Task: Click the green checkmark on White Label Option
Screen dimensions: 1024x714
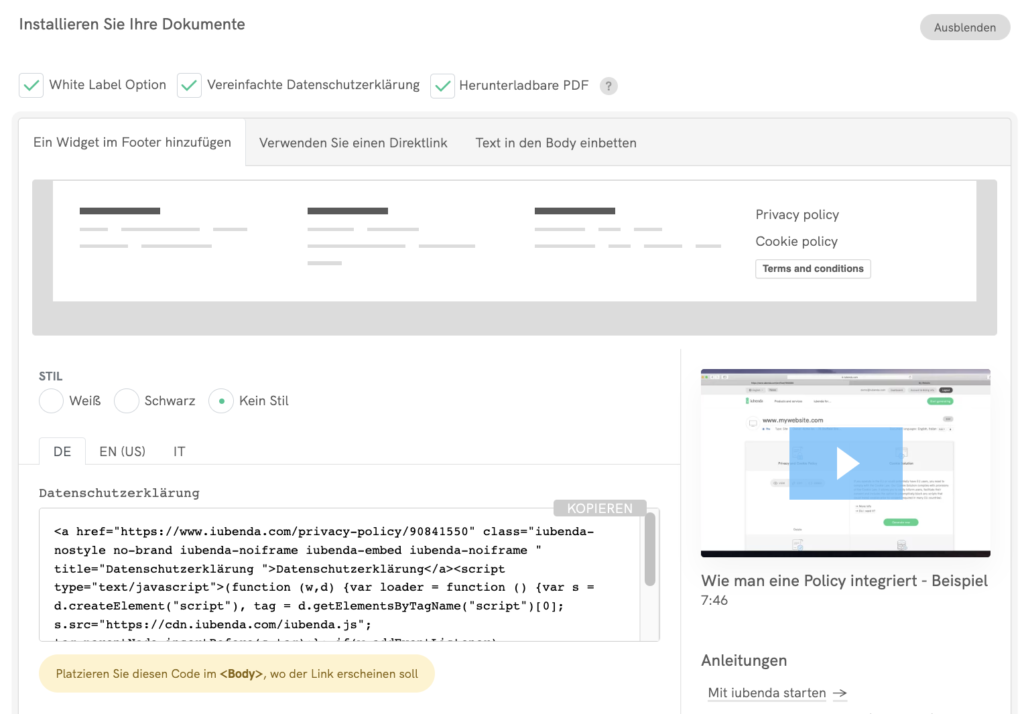Action: pos(31,86)
